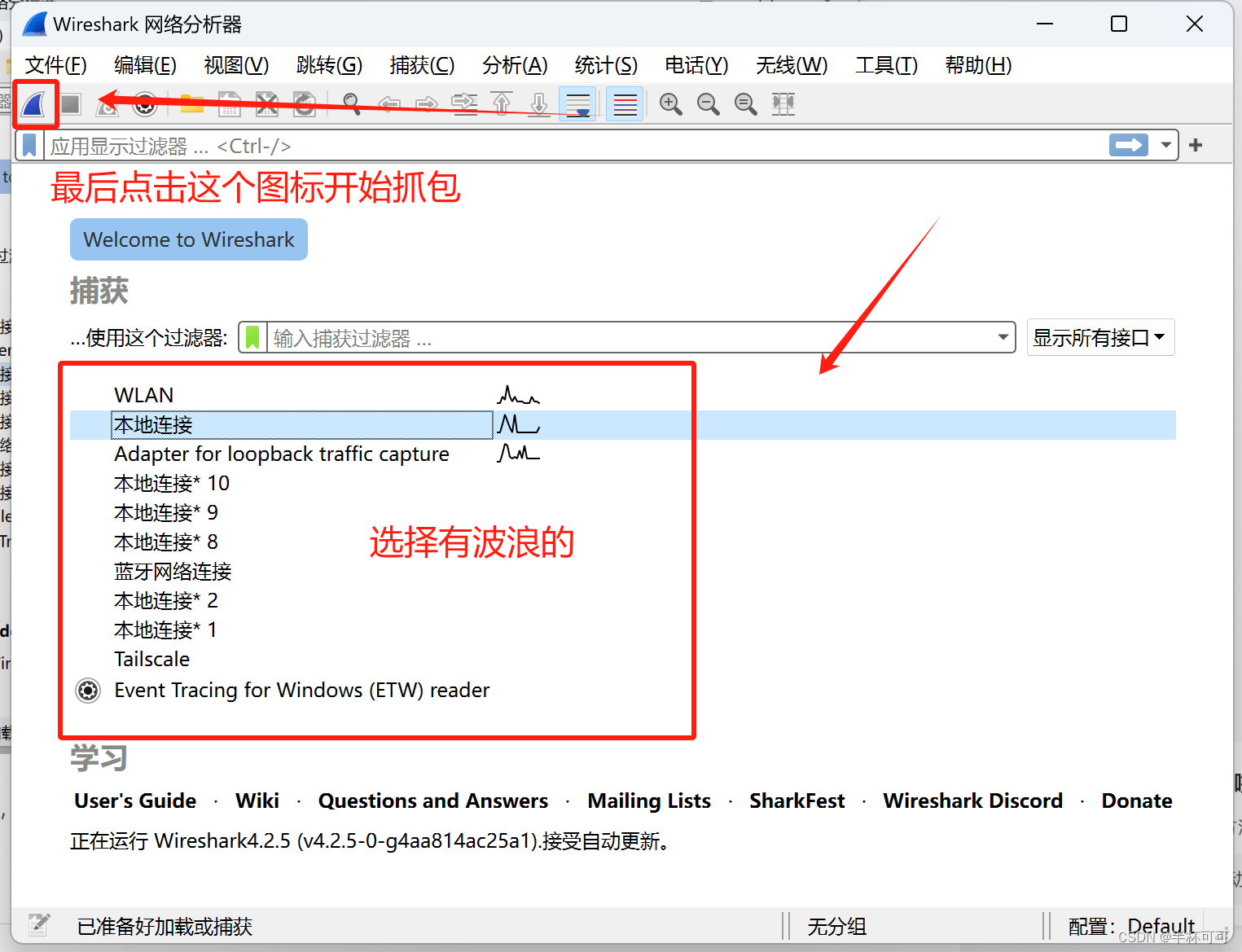The width and height of the screenshot is (1242, 952).
Task: Open 跳转(G) menu
Action: pos(329,65)
